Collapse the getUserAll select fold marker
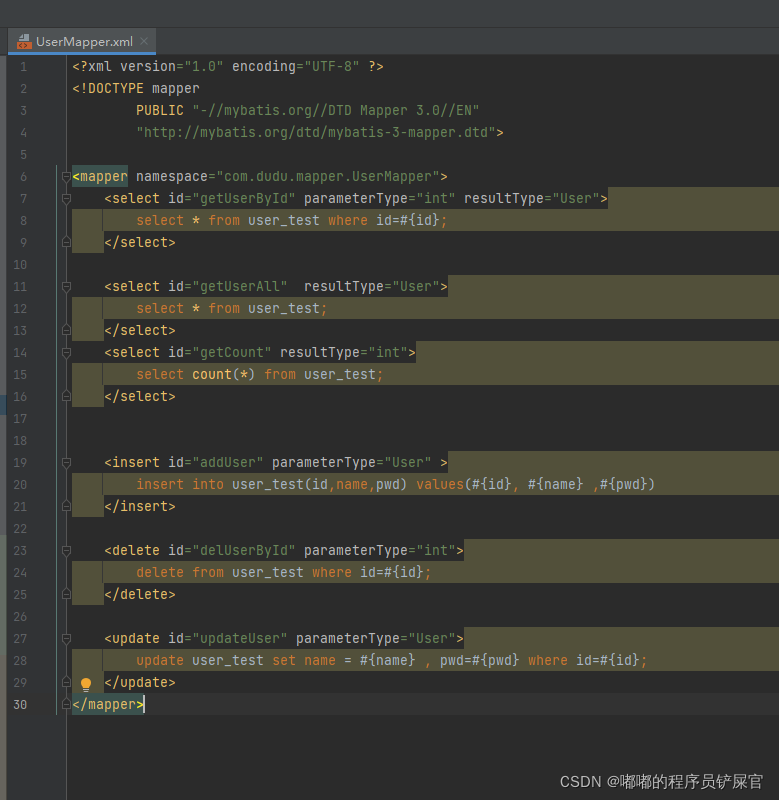Image resolution: width=779 pixels, height=800 pixels. (66, 287)
